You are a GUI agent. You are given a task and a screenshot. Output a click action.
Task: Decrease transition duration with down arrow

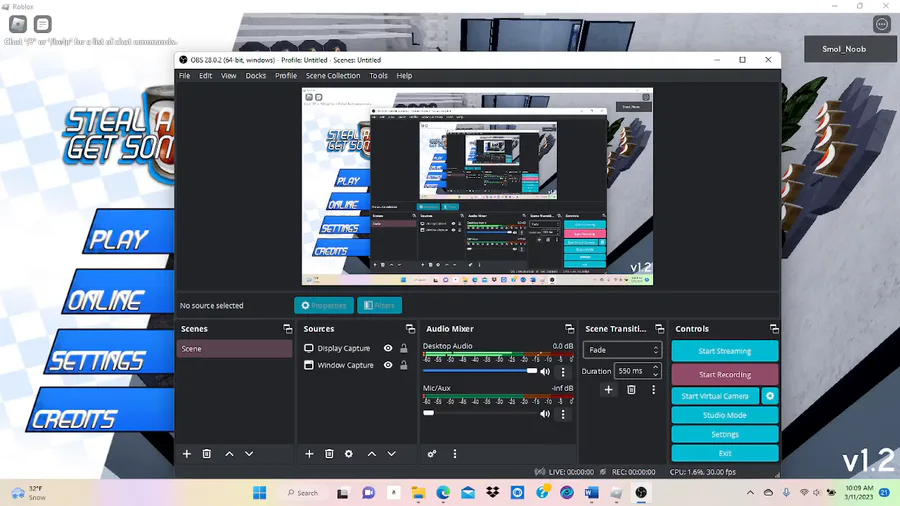coord(655,375)
